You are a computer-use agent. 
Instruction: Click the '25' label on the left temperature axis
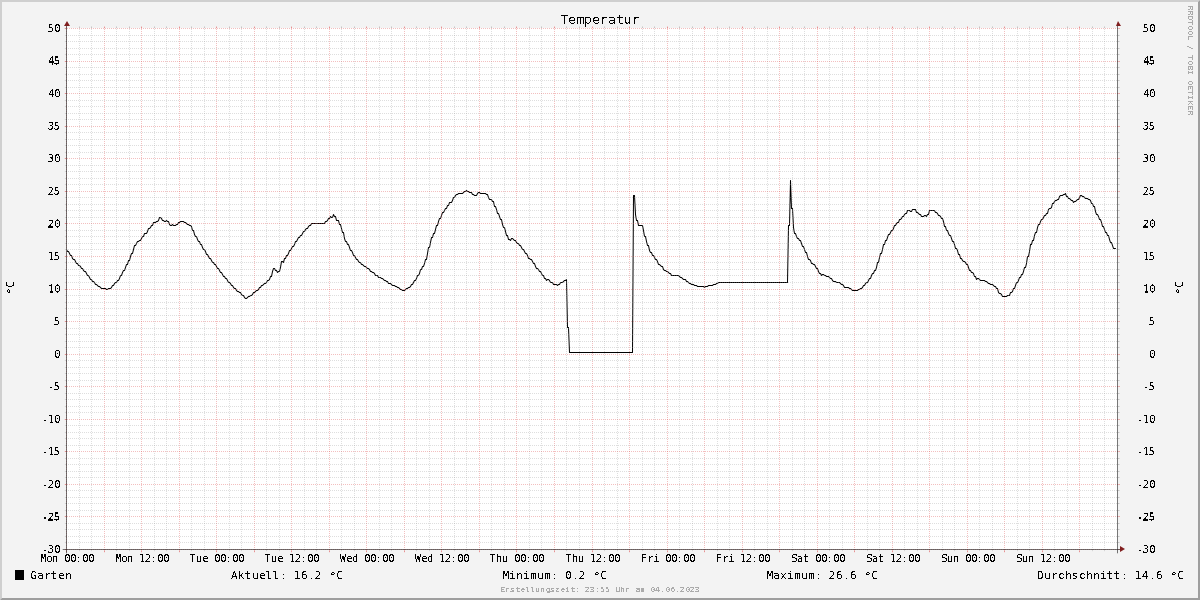pyautogui.click(x=54, y=191)
